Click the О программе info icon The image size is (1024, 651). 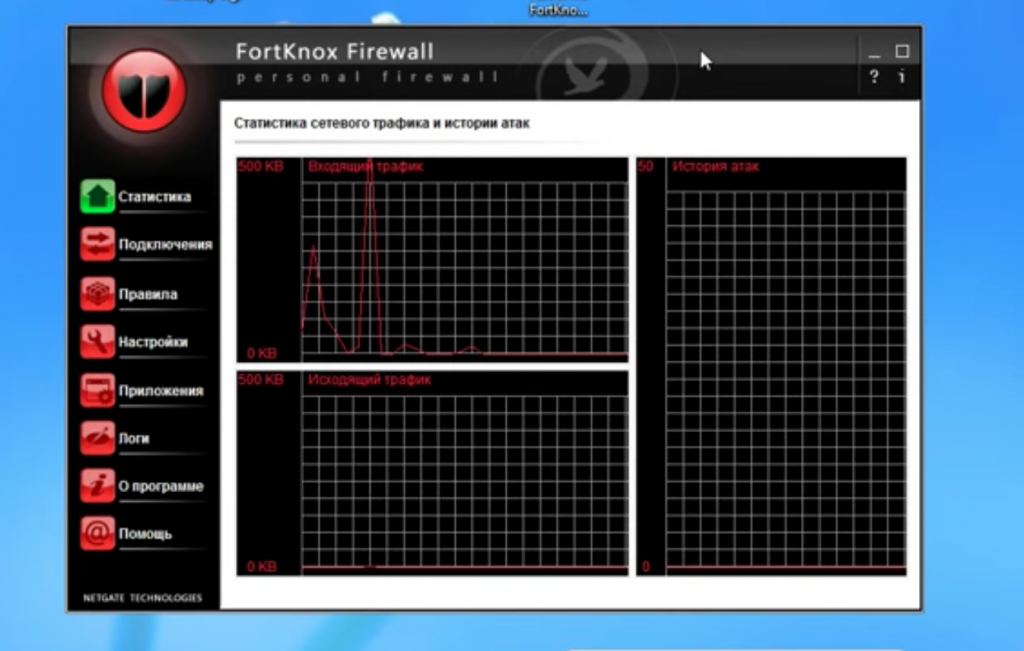tap(97, 485)
